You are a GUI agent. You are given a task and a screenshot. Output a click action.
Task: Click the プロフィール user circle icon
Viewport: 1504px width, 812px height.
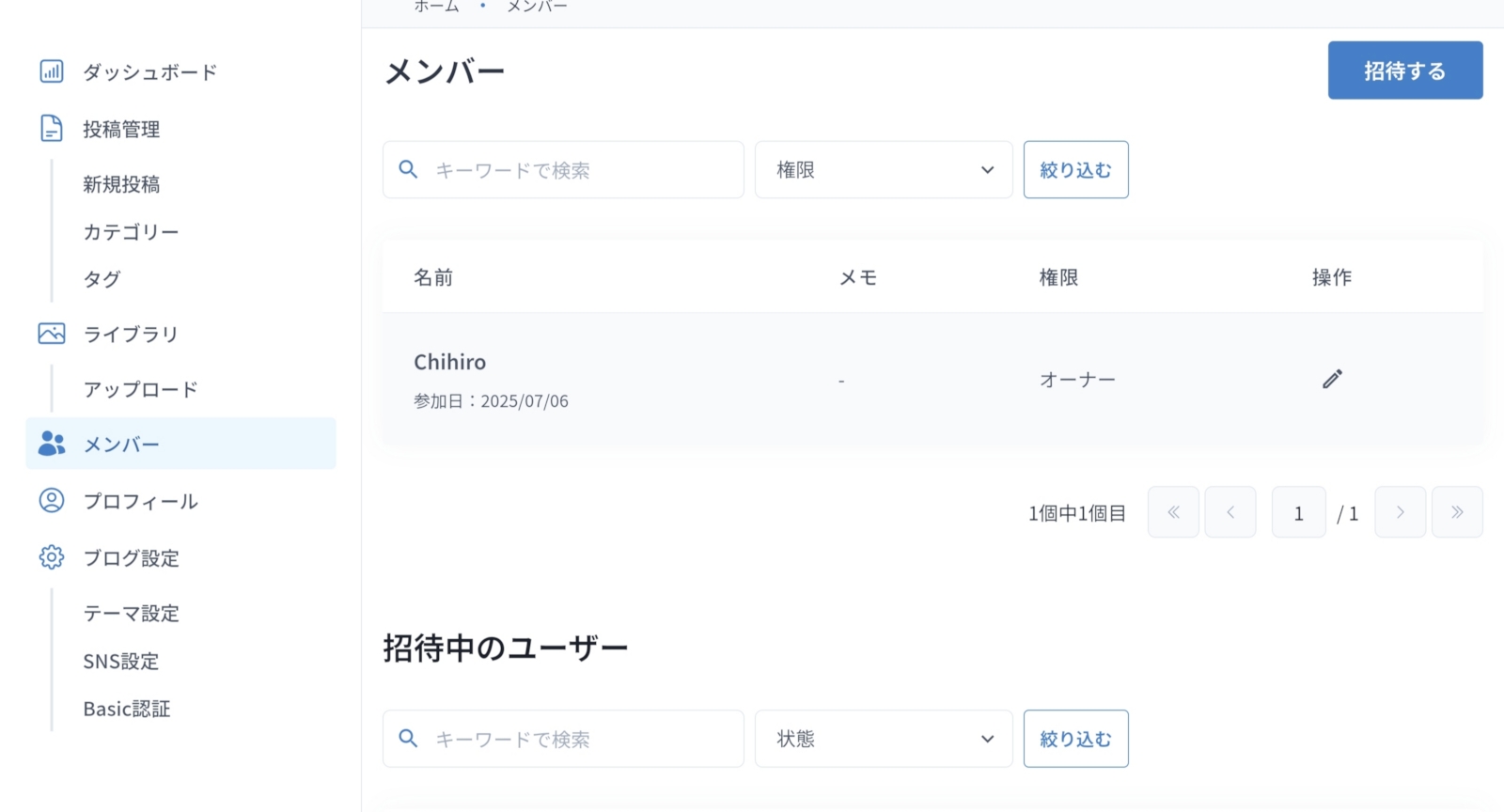(52, 501)
